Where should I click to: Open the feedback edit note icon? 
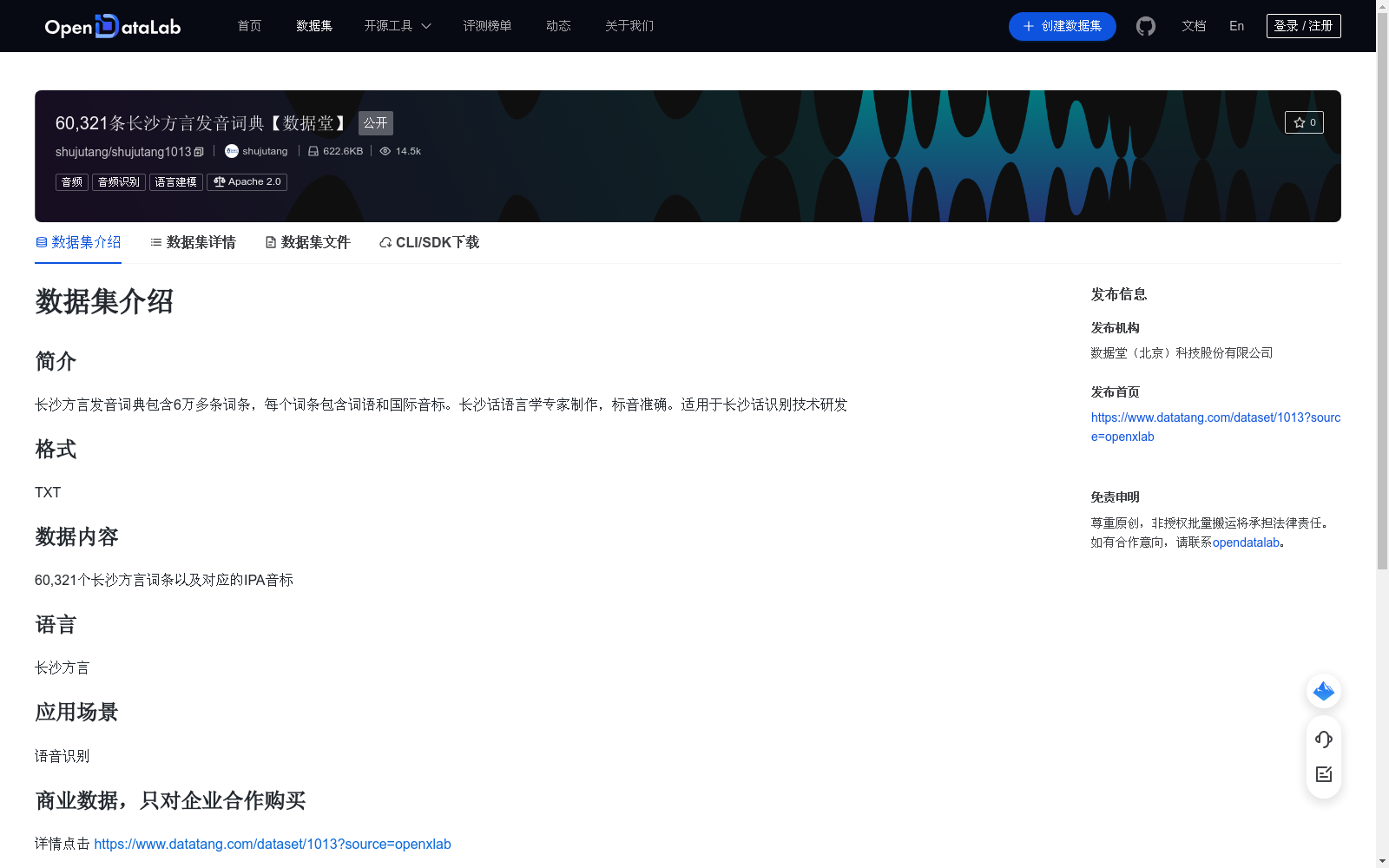tap(1324, 774)
